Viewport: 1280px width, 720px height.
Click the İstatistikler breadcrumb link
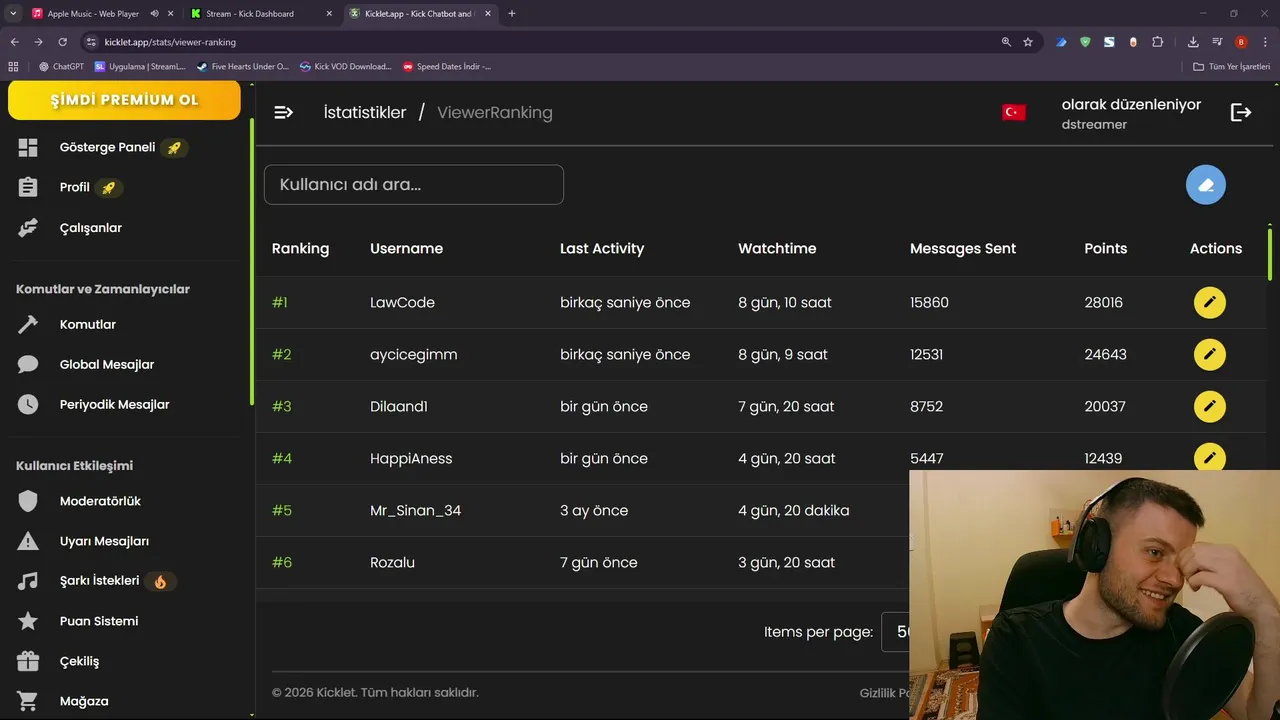[365, 112]
